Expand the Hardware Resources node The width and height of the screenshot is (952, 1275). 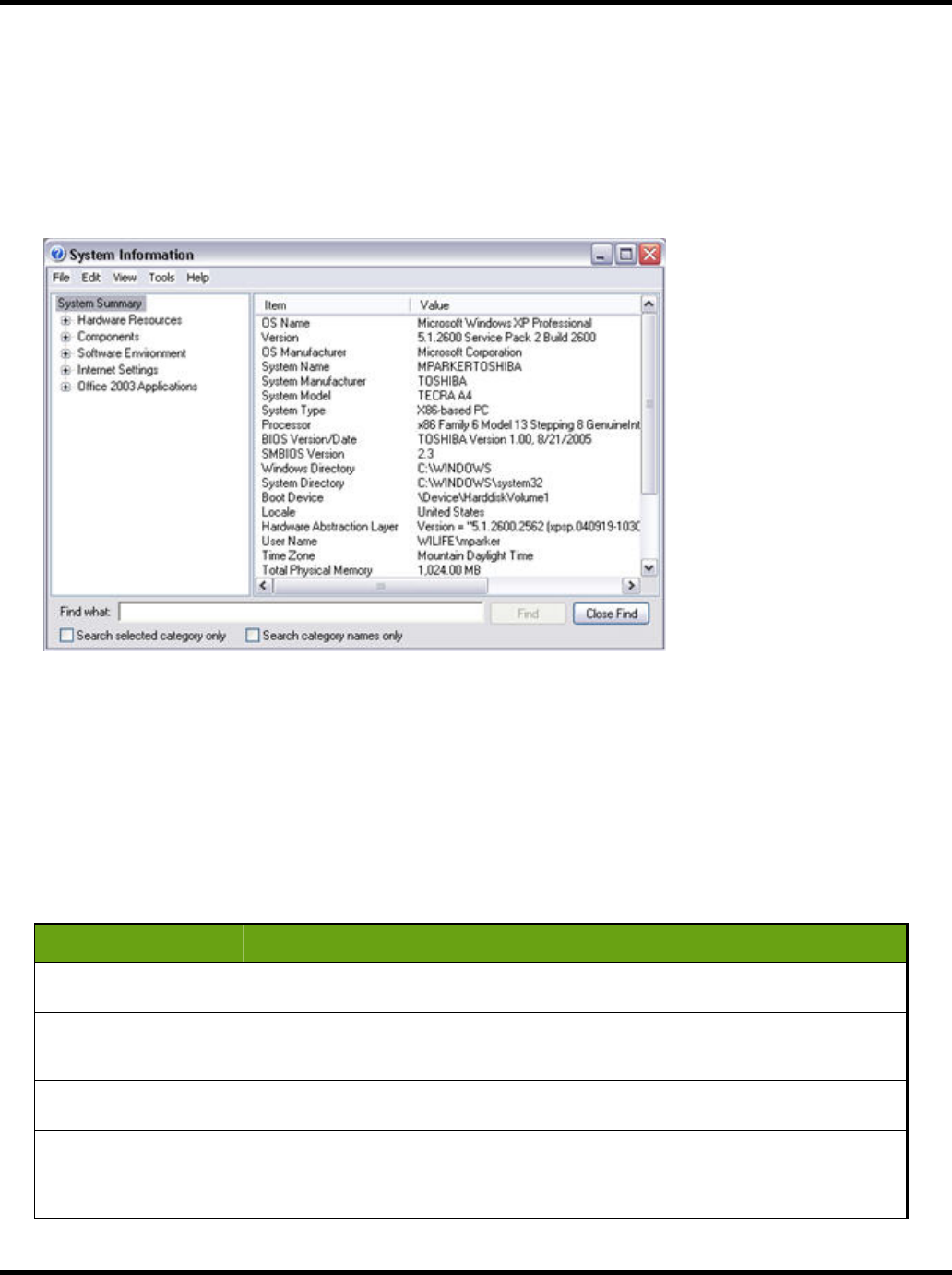[x=65, y=321]
